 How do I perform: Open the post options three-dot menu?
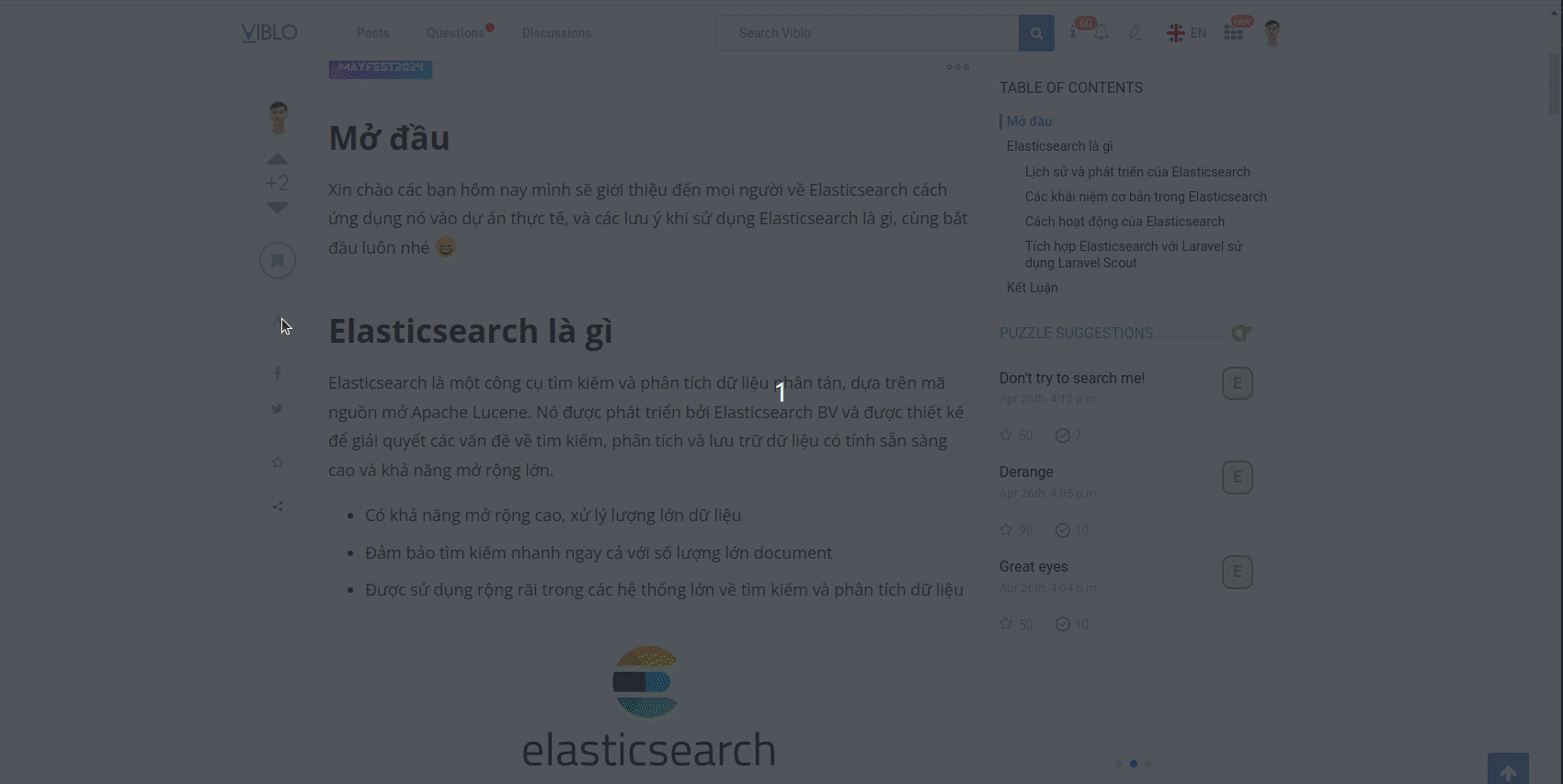(x=958, y=67)
